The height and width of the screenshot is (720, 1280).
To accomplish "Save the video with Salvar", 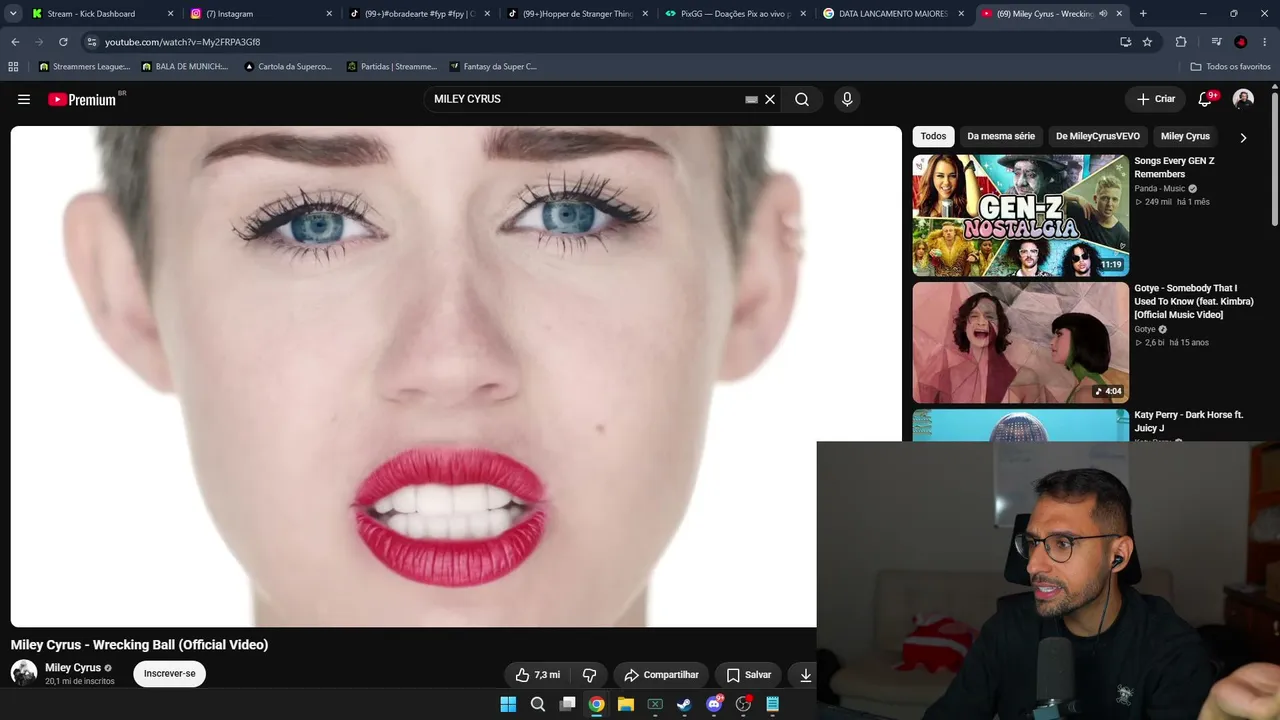I will click(748, 675).
